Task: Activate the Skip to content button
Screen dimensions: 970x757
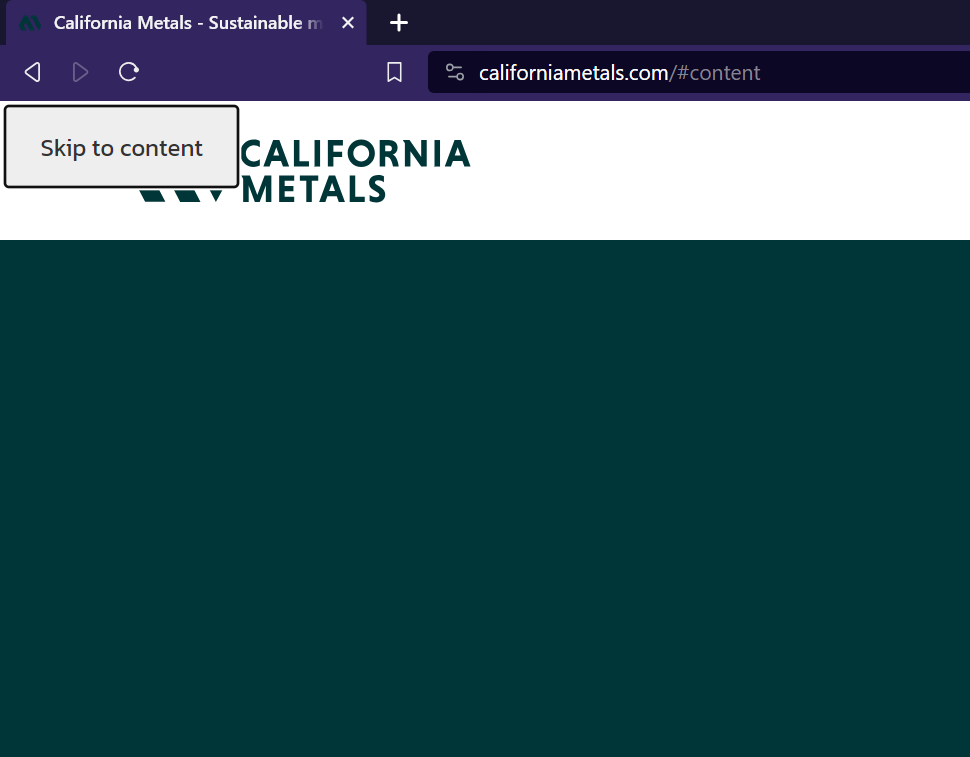Action: [x=121, y=147]
